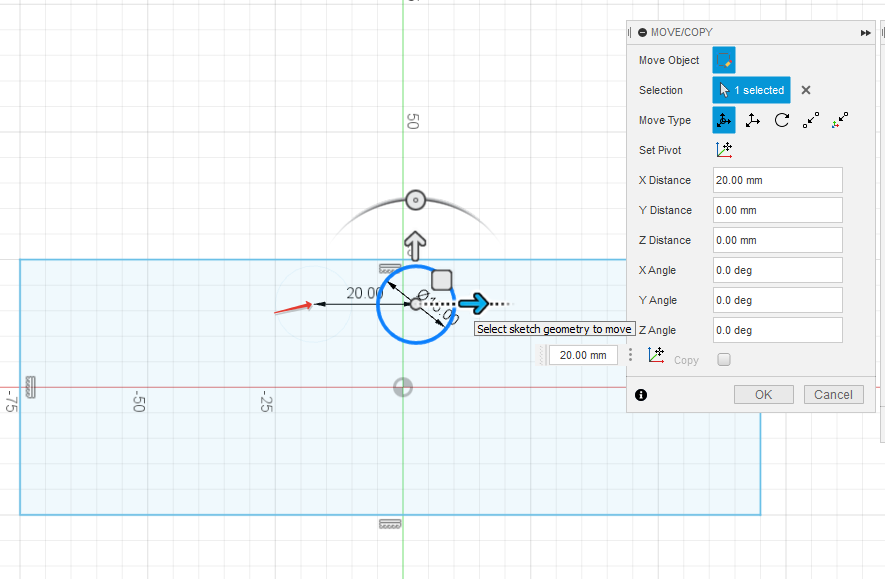Image resolution: width=885 pixels, height=579 pixels.
Task: Choose the Translate move type icon
Action: pyautogui.click(x=753, y=120)
